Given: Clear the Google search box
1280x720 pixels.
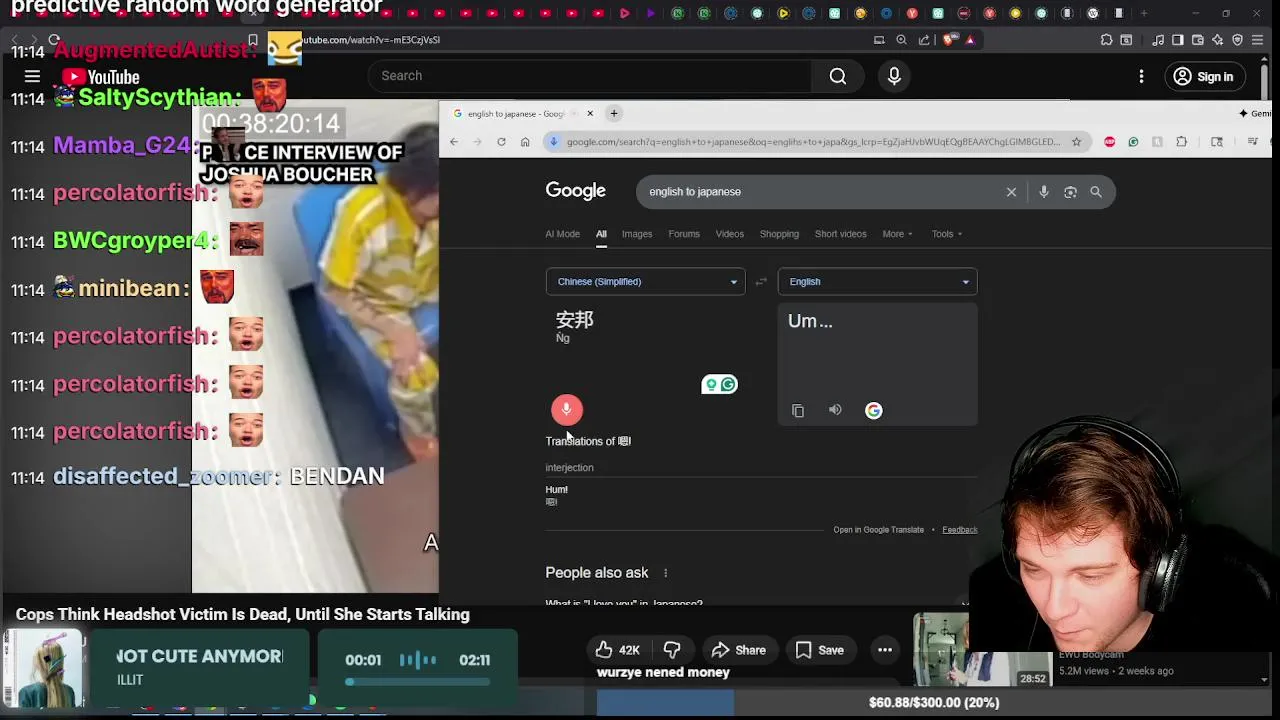Looking at the screenshot, I should coord(1011,192).
